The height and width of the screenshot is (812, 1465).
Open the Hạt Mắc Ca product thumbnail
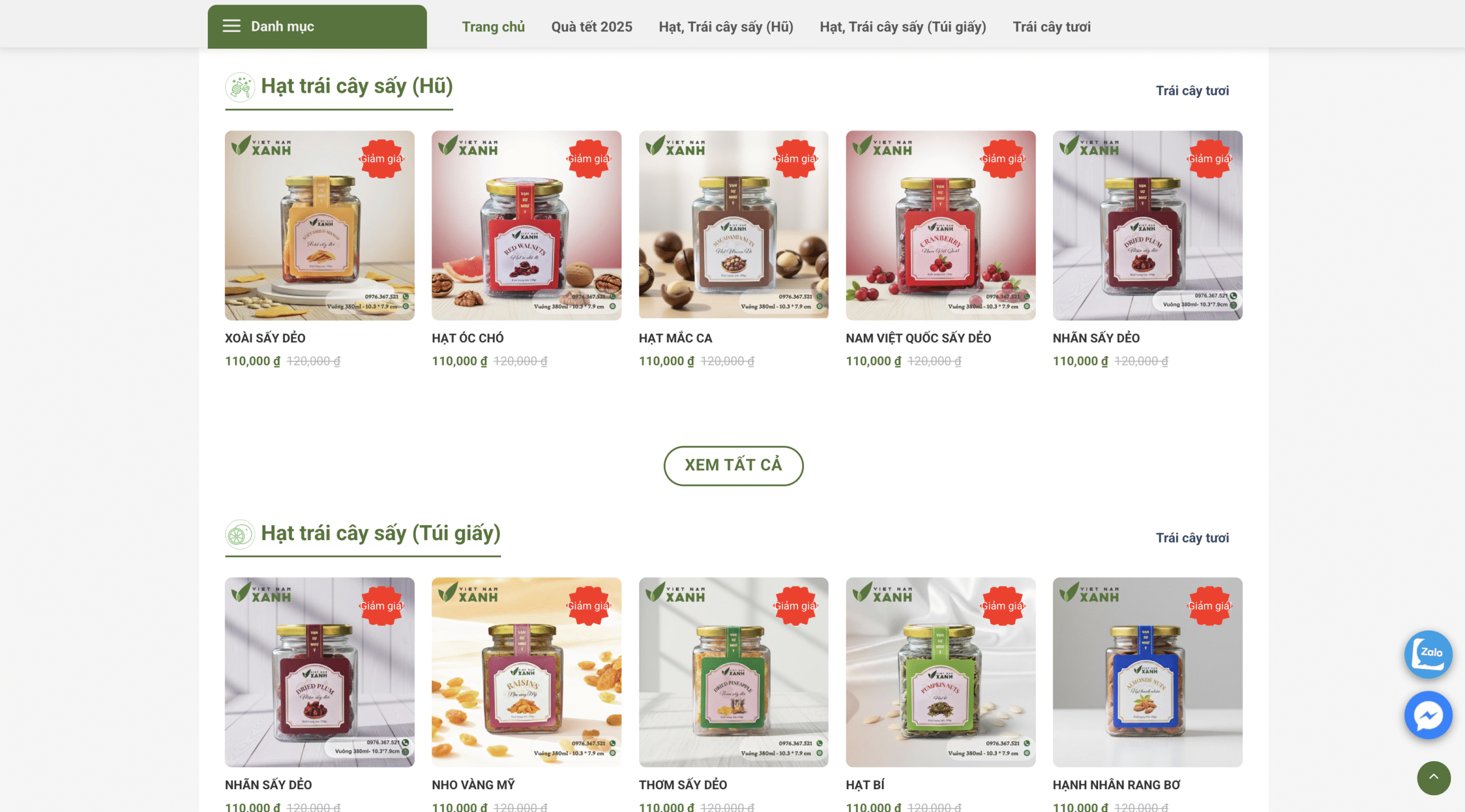(734, 225)
